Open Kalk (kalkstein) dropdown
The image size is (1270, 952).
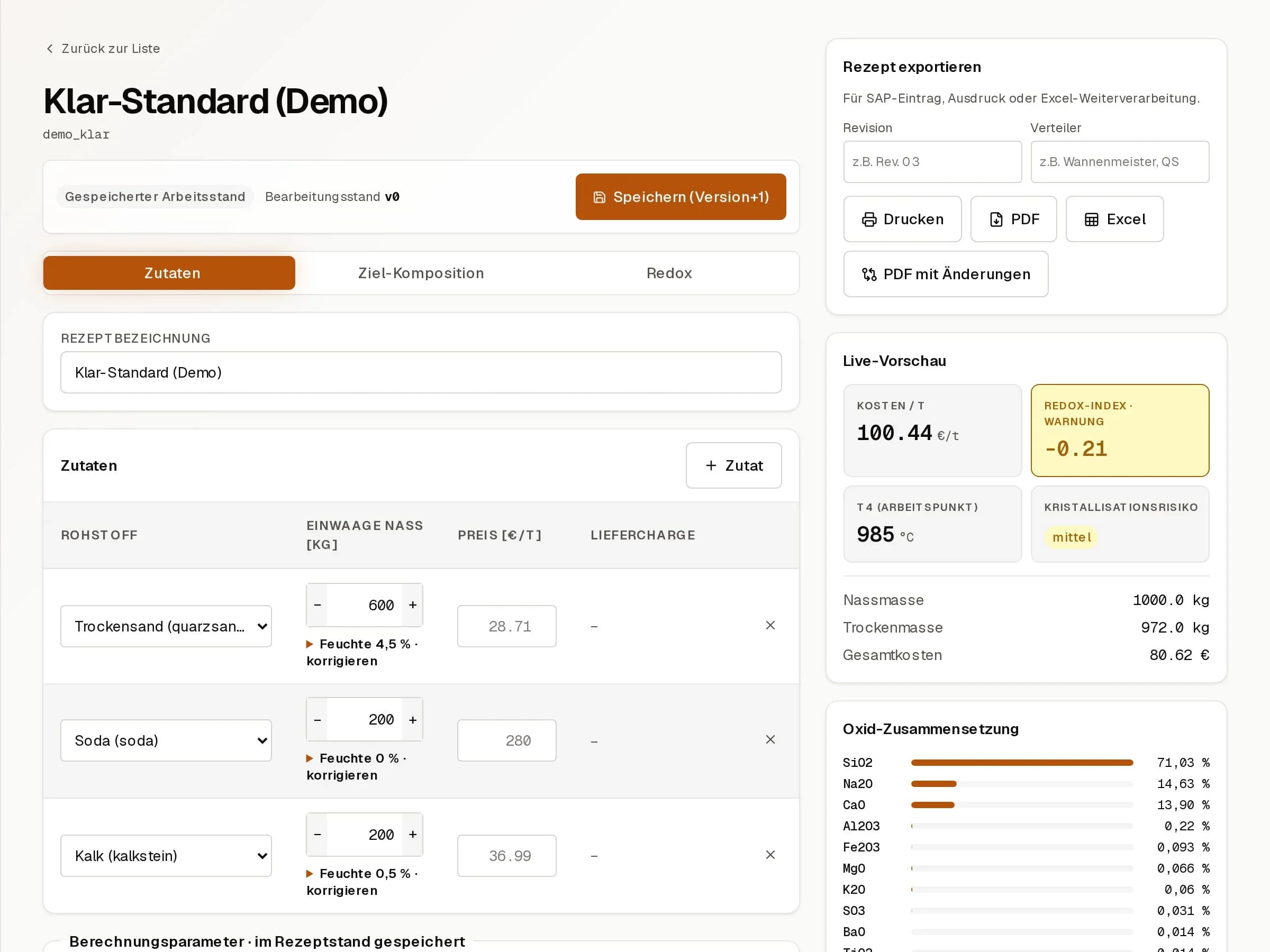(x=166, y=856)
